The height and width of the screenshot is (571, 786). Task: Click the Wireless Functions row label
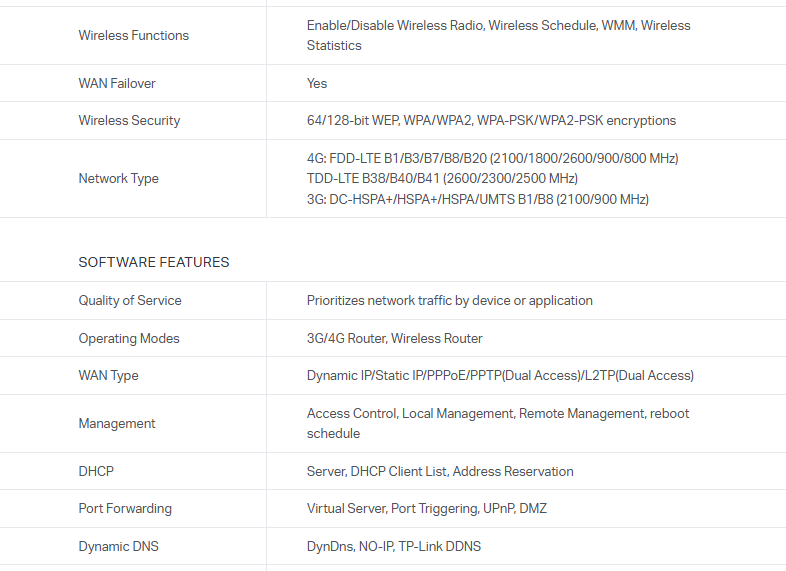click(133, 35)
